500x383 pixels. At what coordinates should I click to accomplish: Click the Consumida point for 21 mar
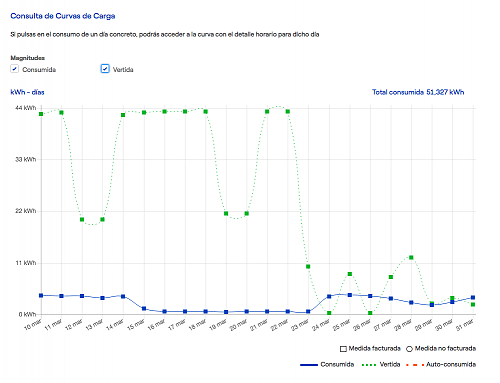coord(267,311)
